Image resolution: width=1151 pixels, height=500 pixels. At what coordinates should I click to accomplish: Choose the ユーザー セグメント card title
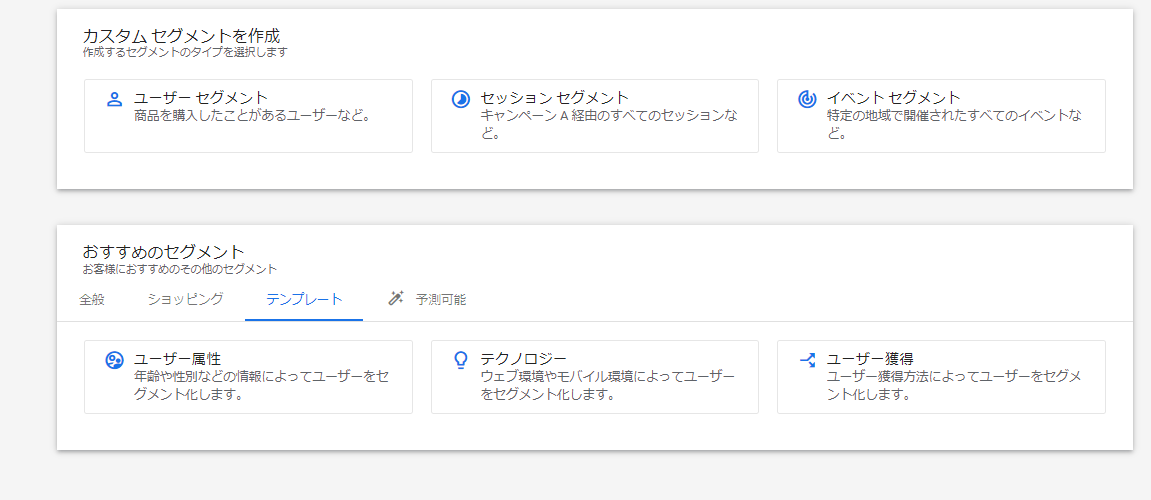(x=201, y=98)
